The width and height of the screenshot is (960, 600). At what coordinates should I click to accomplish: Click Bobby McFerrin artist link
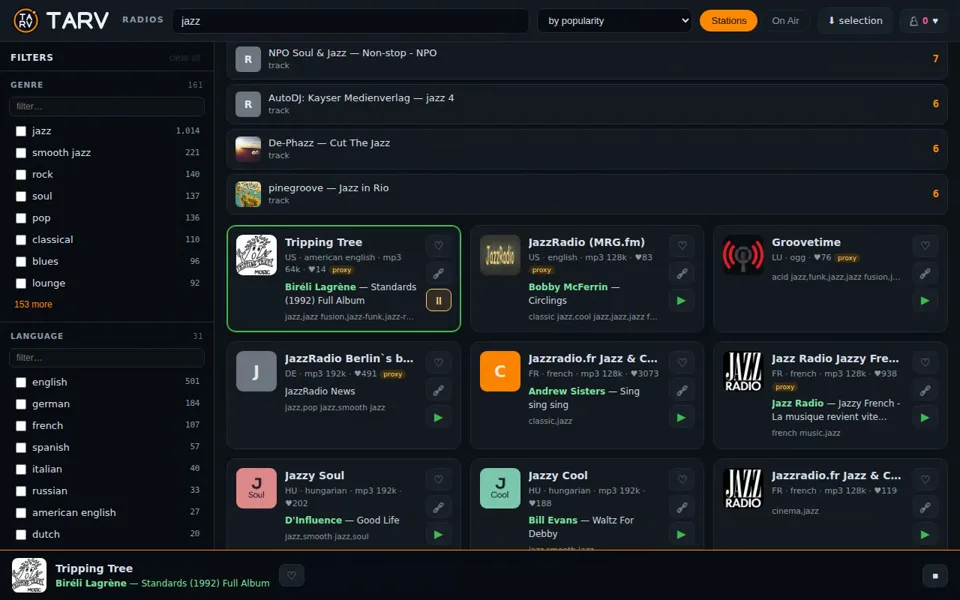click(568, 287)
